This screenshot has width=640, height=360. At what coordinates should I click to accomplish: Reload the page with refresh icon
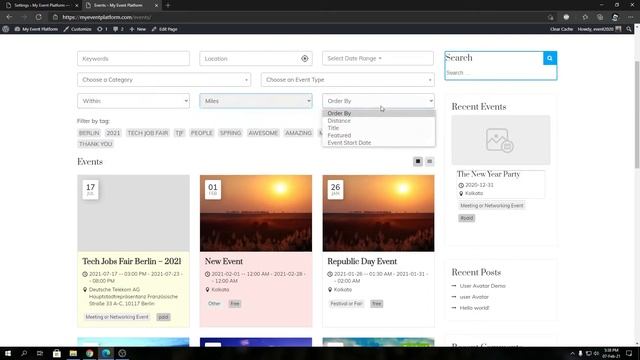pos(38,17)
